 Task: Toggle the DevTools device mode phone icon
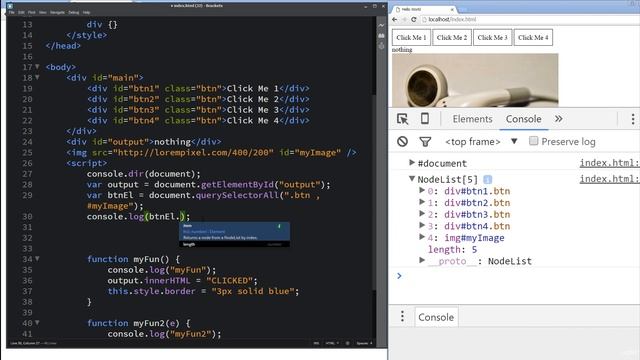424,119
